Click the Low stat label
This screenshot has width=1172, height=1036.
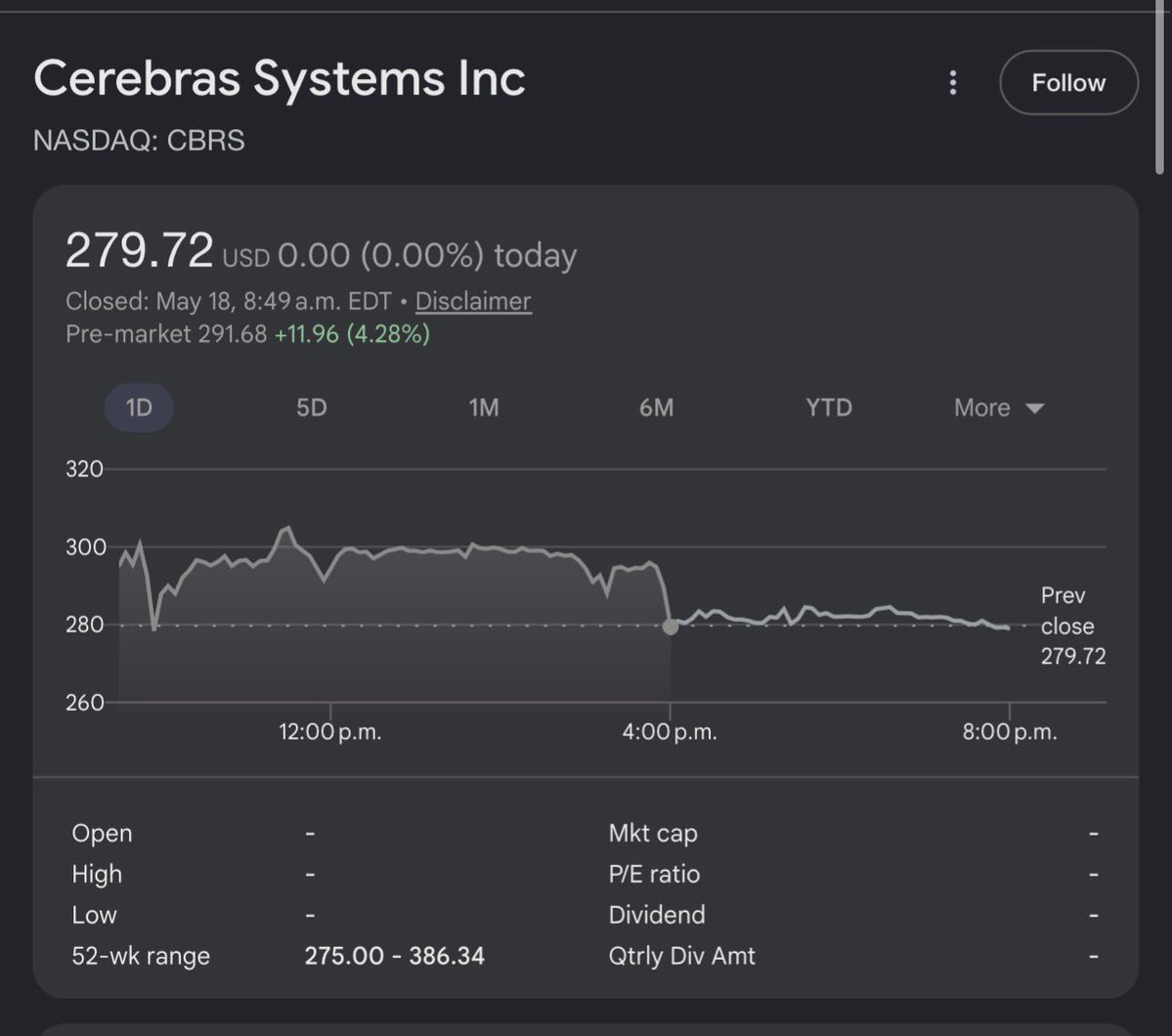coord(94,915)
